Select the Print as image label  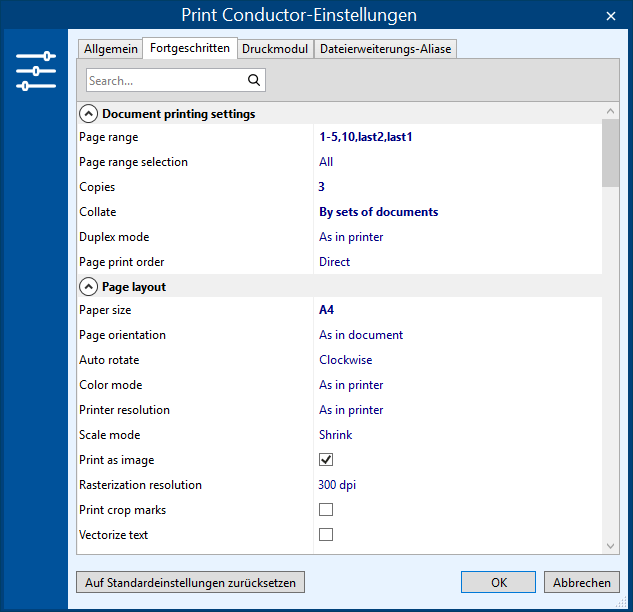117,460
